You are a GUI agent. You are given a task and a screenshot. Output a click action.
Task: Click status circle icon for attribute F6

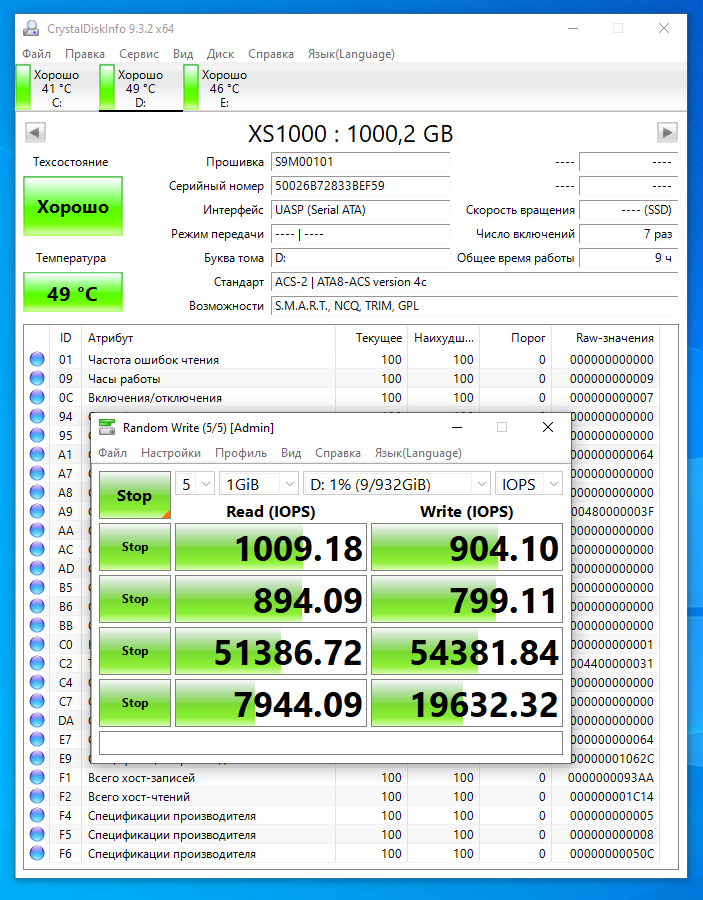pyautogui.click(x=37, y=854)
